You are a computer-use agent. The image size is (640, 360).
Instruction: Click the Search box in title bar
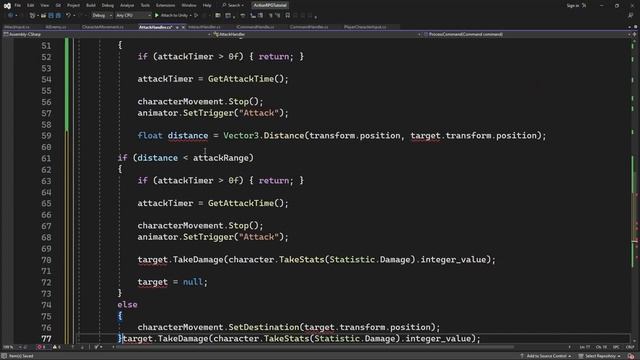233,5
